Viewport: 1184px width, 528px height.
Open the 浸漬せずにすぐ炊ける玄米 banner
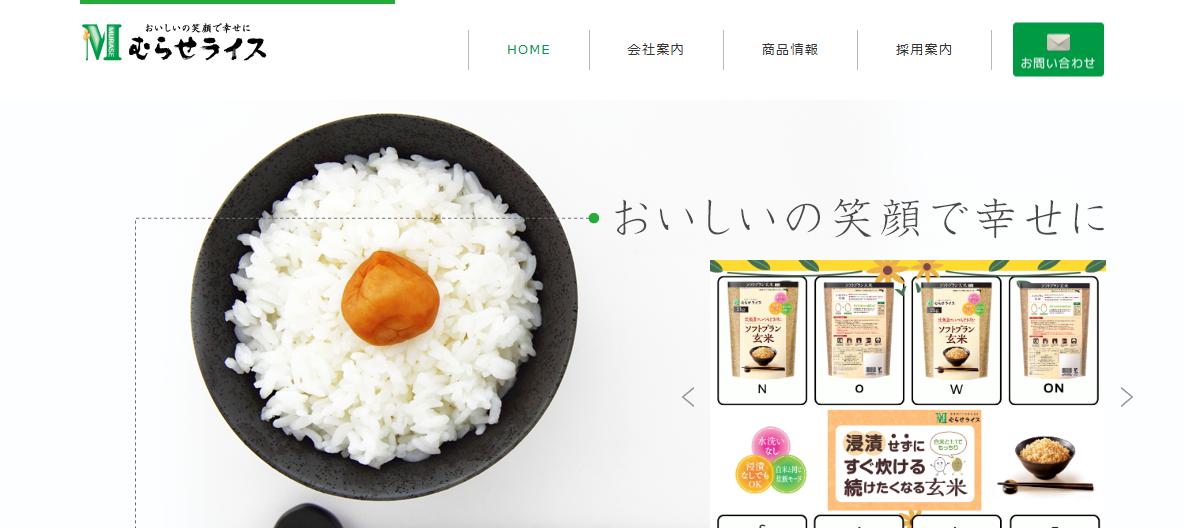[904, 460]
